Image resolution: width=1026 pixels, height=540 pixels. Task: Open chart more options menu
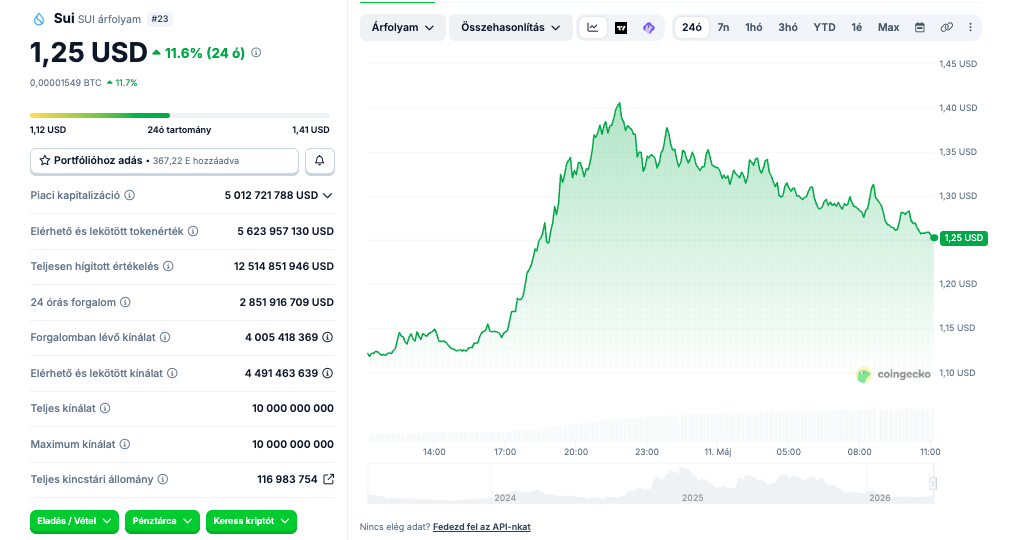[970, 27]
